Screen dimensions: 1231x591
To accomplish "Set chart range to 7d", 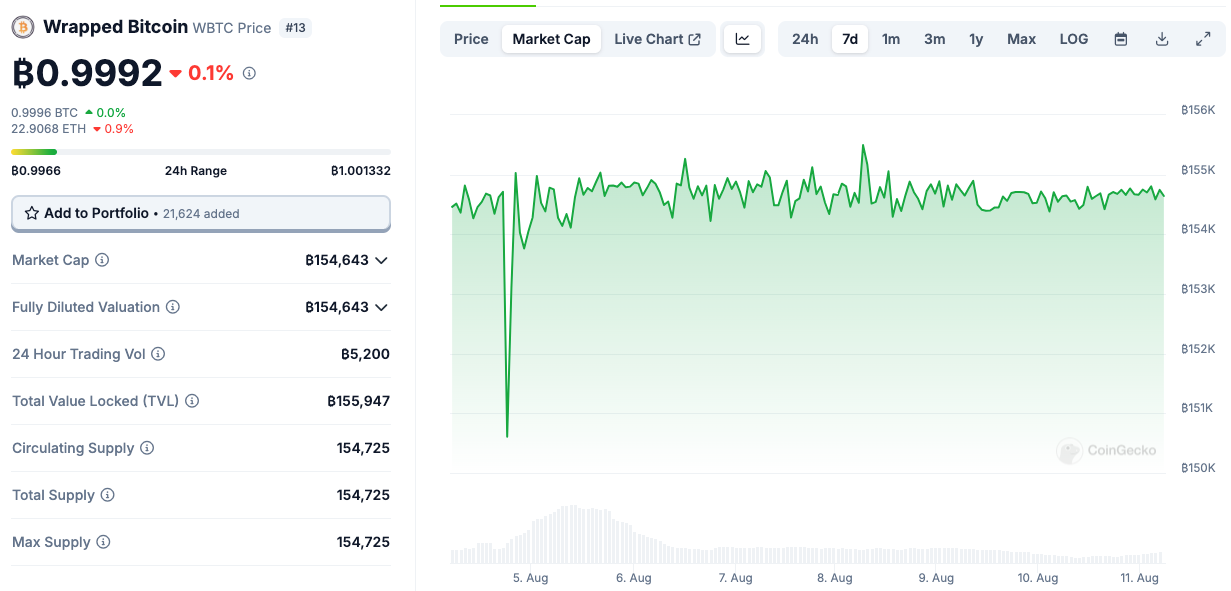I will (x=850, y=39).
